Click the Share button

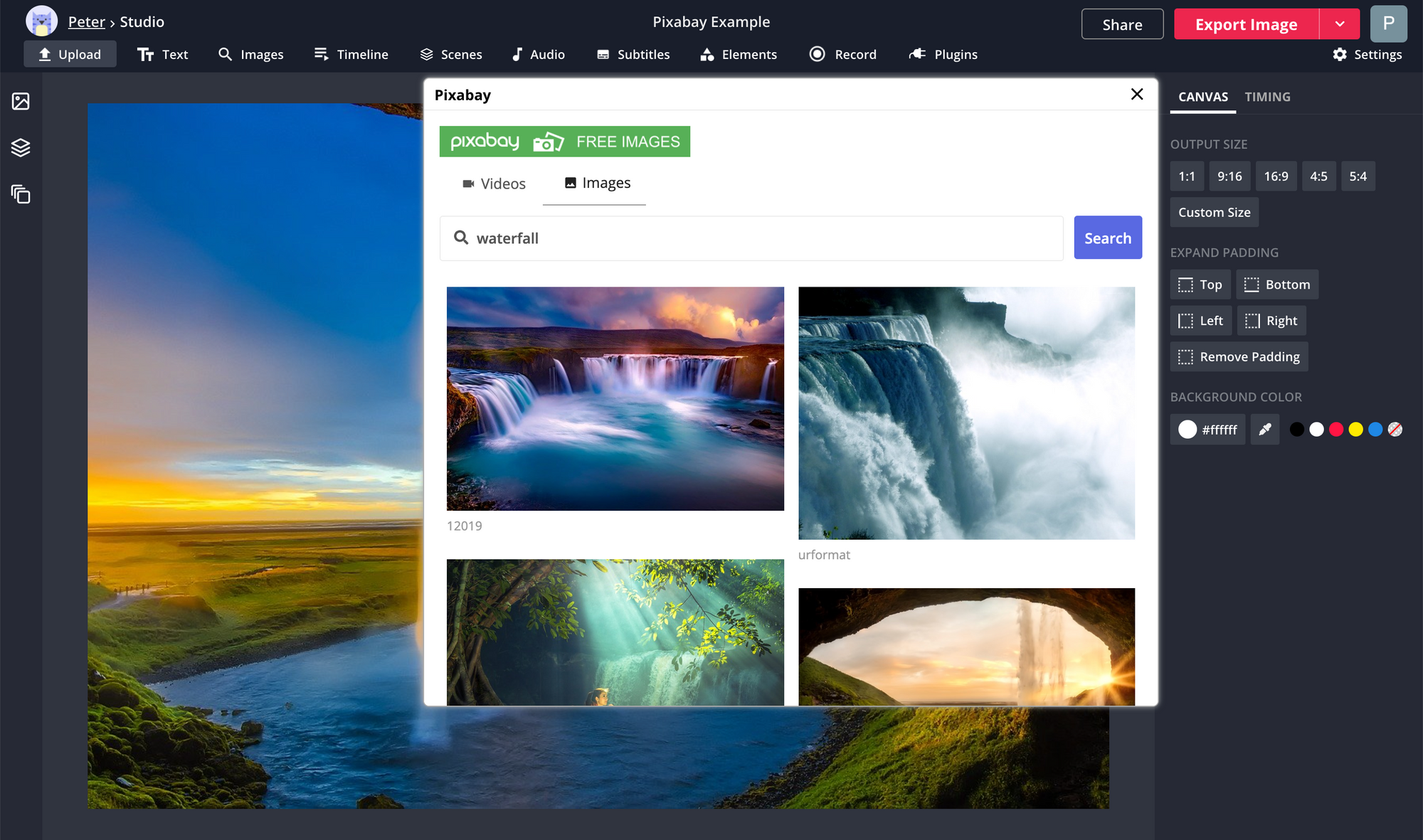click(1122, 24)
